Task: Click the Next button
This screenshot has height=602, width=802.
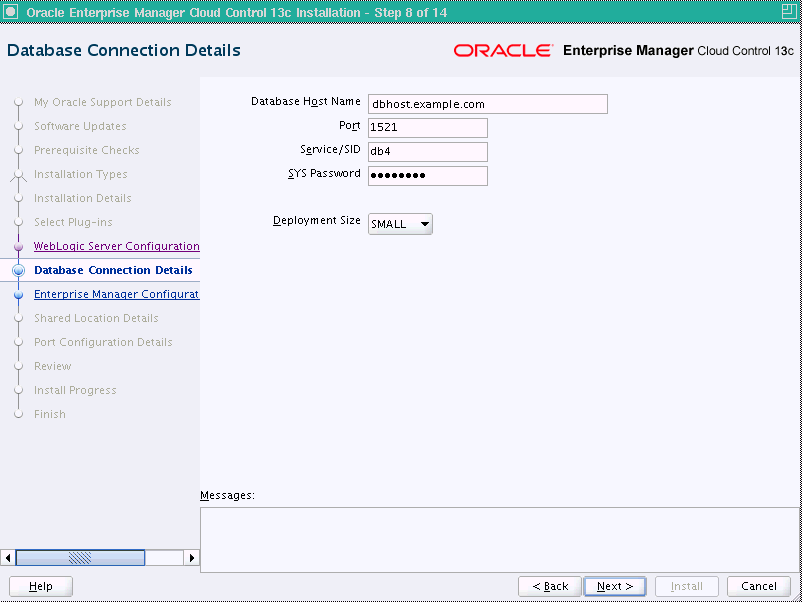Action: [x=615, y=586]
